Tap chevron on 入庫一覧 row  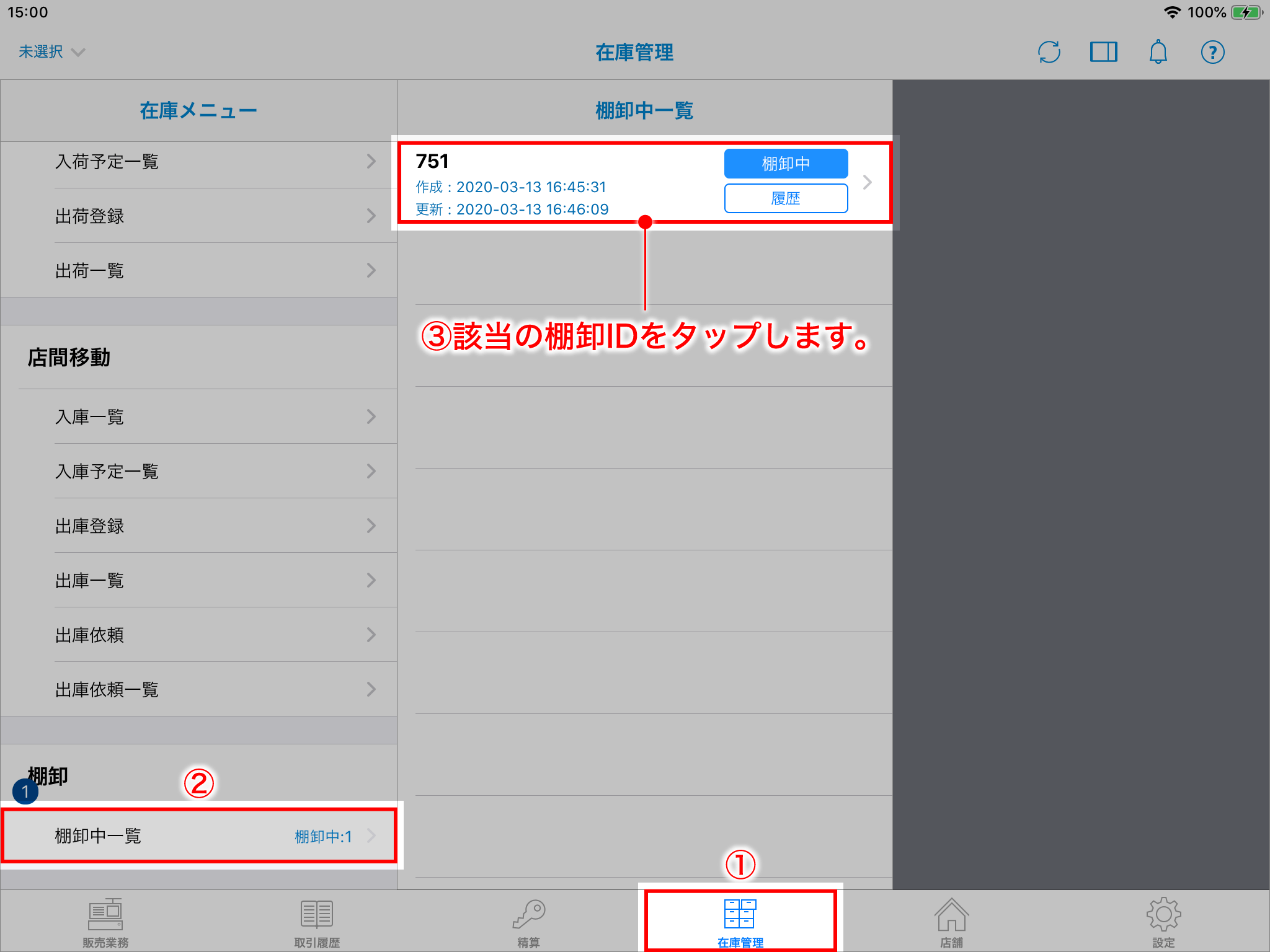coord(371,416)
